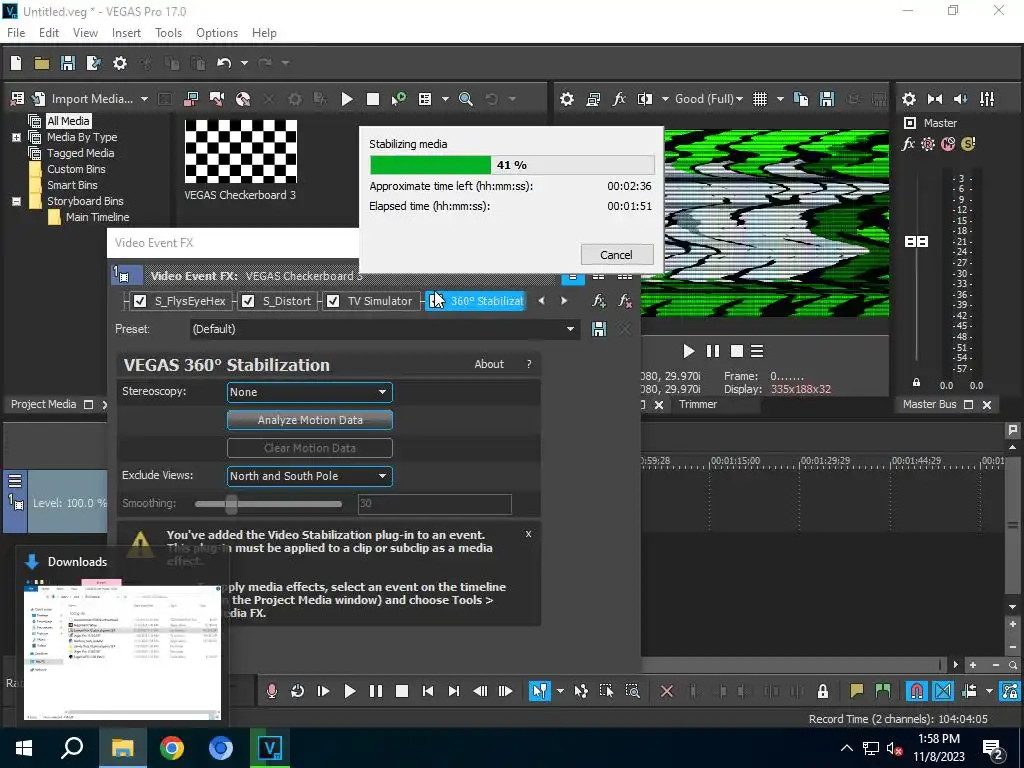Click Video Output FX icon in preview toolbar

[x=618, y=99]
